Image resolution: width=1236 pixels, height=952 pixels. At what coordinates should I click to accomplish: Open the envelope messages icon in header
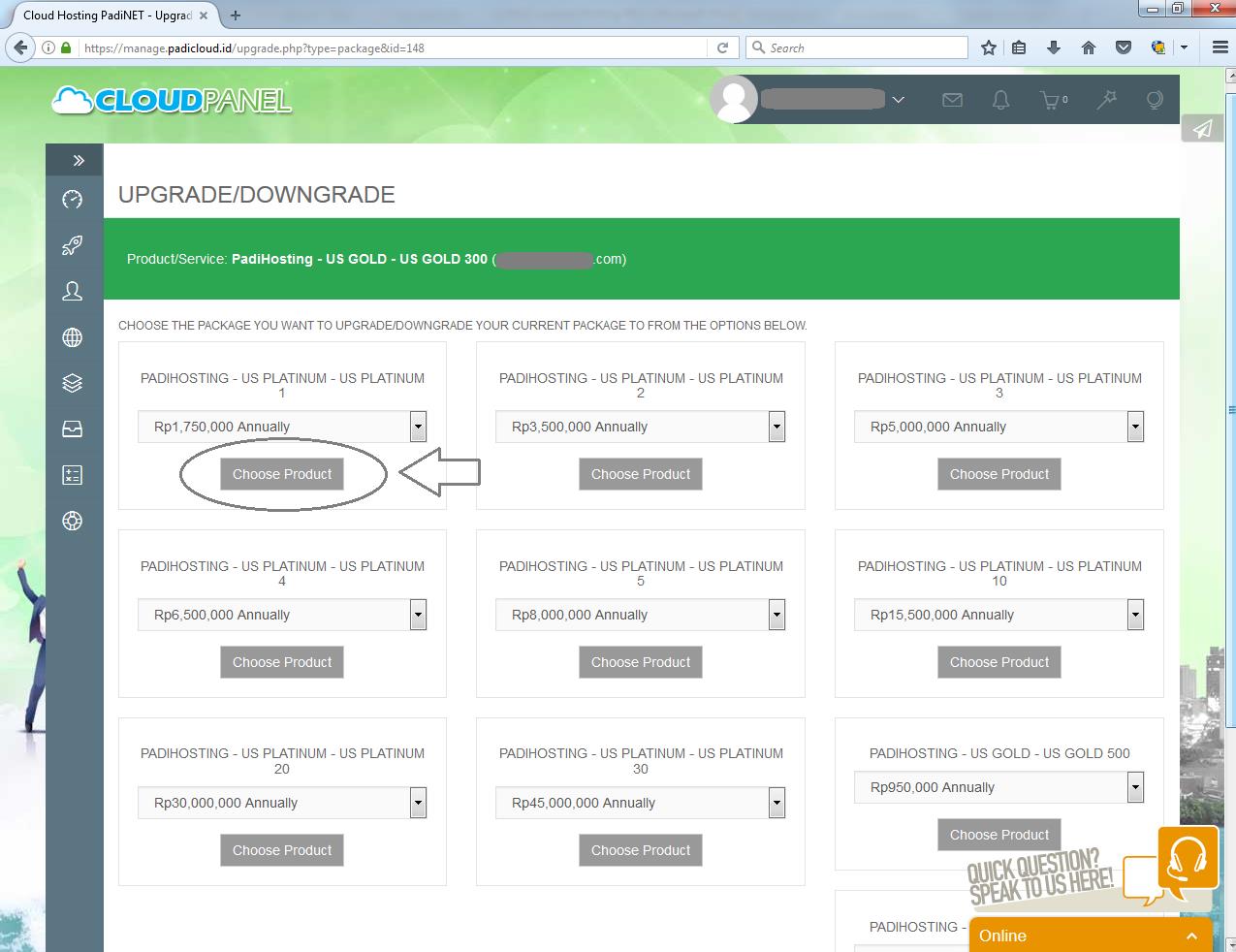pyautogui.click(x=952, y=99)
